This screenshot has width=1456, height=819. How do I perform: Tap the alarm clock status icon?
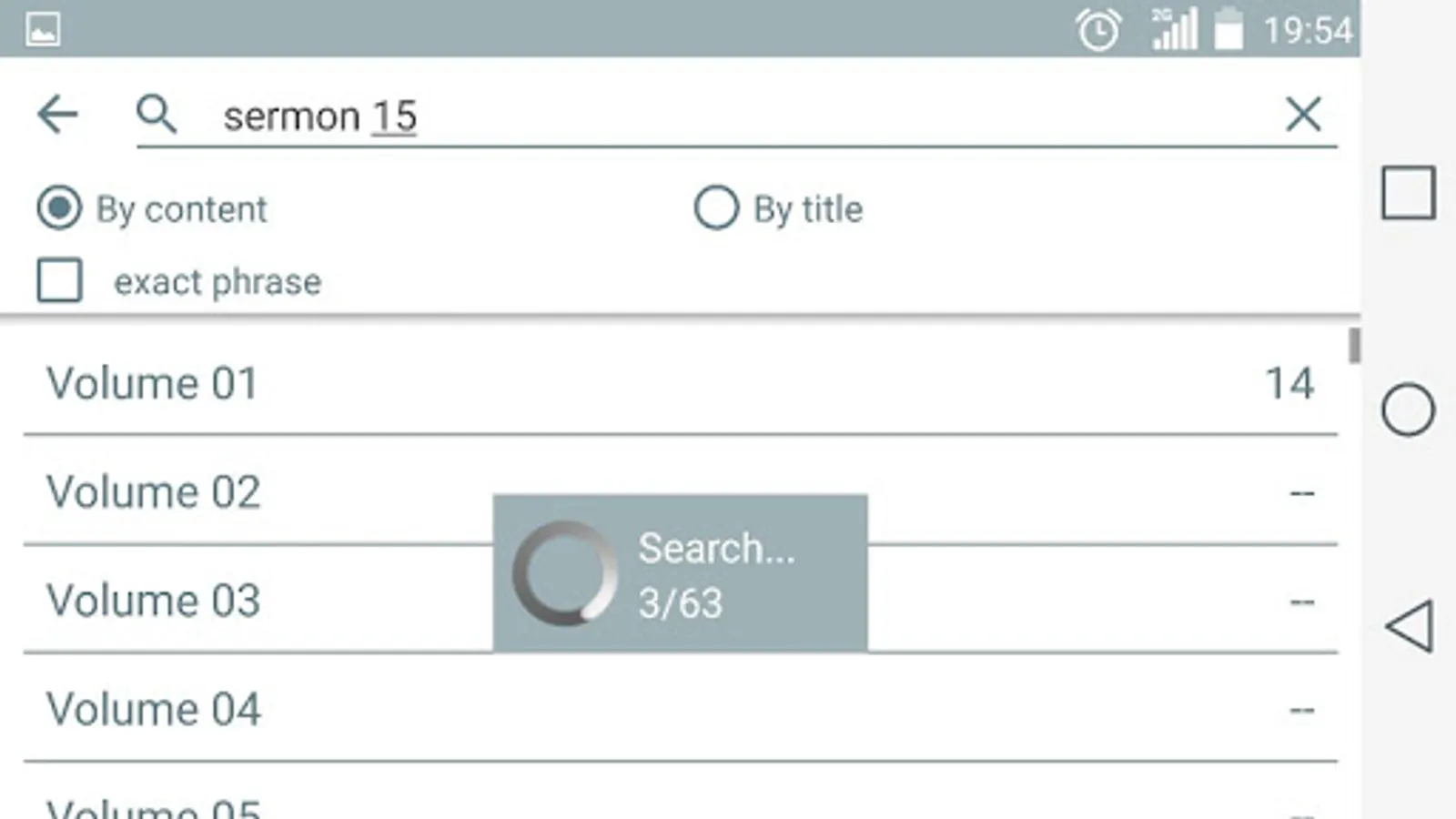1098,30
